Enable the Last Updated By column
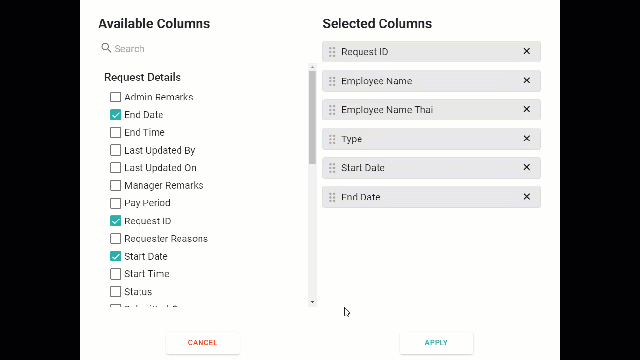The width and height of the screenshot is (640, 360). click(x=116, y=150)
